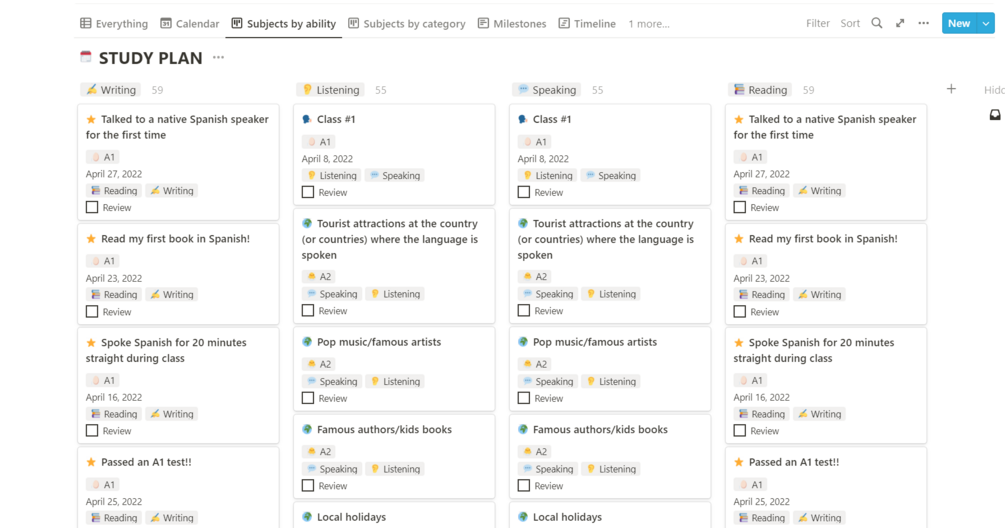Viewport: 1005px width, 528px height.
Task: Click globe icon on Listening Local holidays card
Action: 307,517
